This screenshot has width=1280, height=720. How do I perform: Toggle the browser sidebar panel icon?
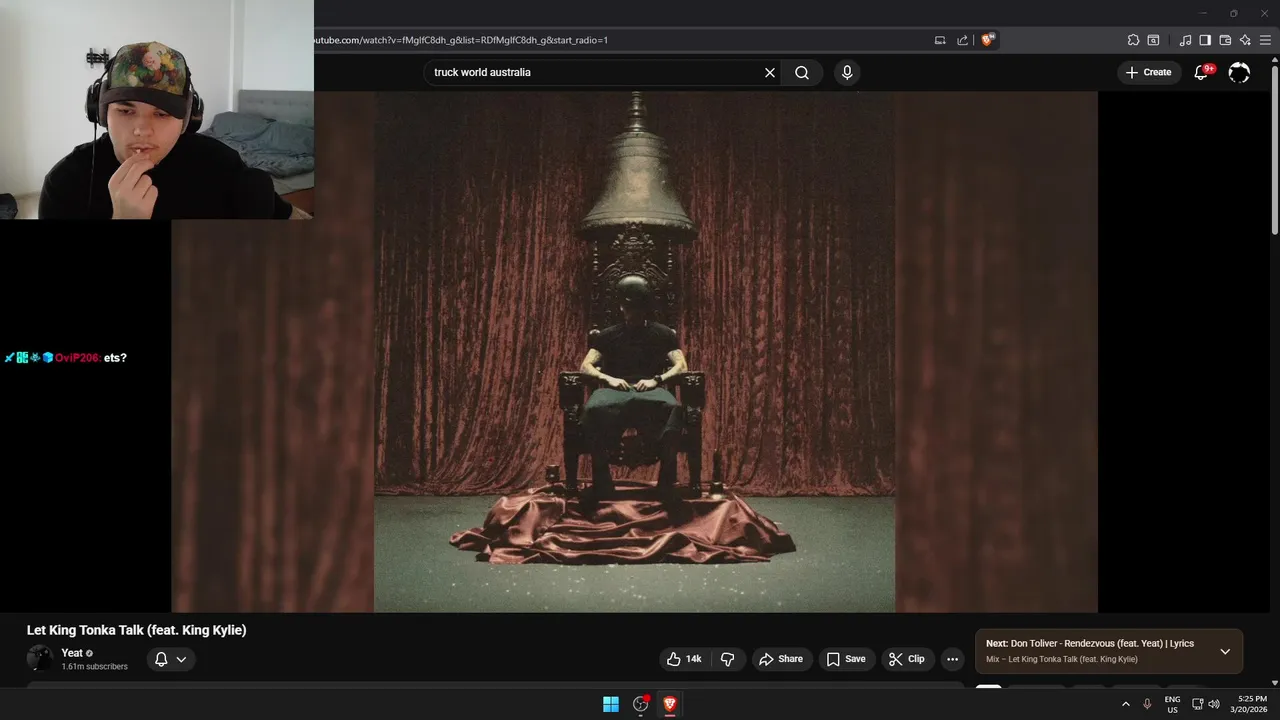click(1205, 40)
